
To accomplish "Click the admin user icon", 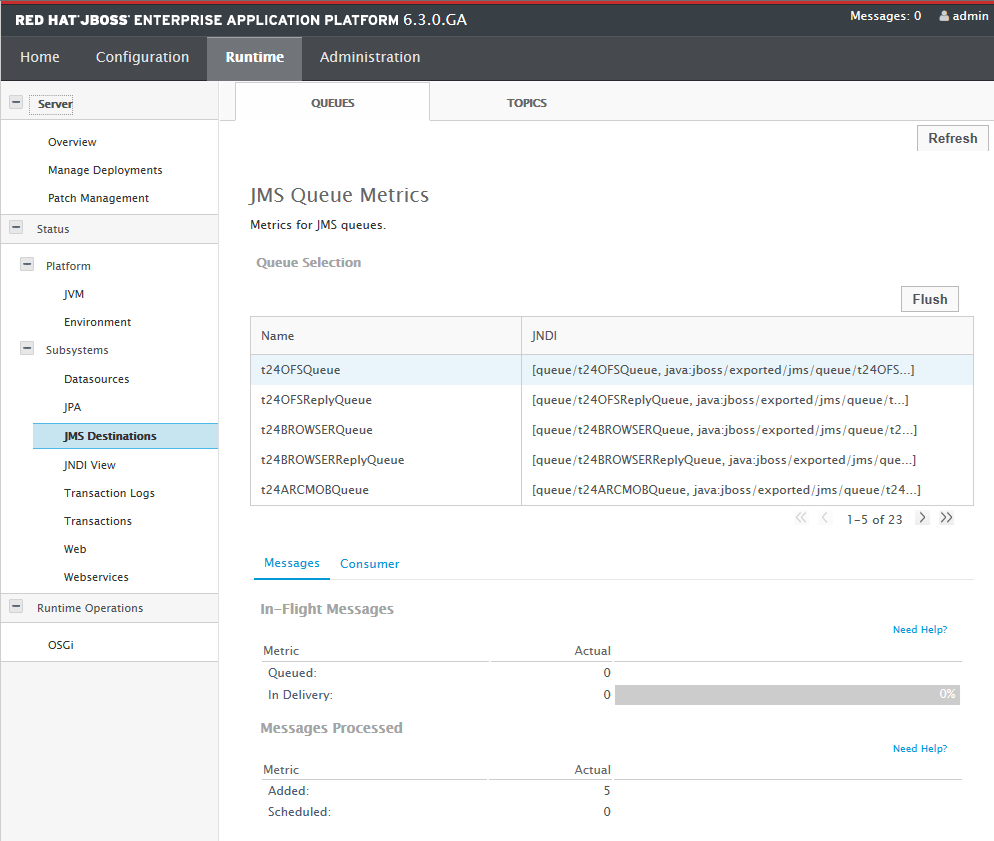I will pos(944,17).
